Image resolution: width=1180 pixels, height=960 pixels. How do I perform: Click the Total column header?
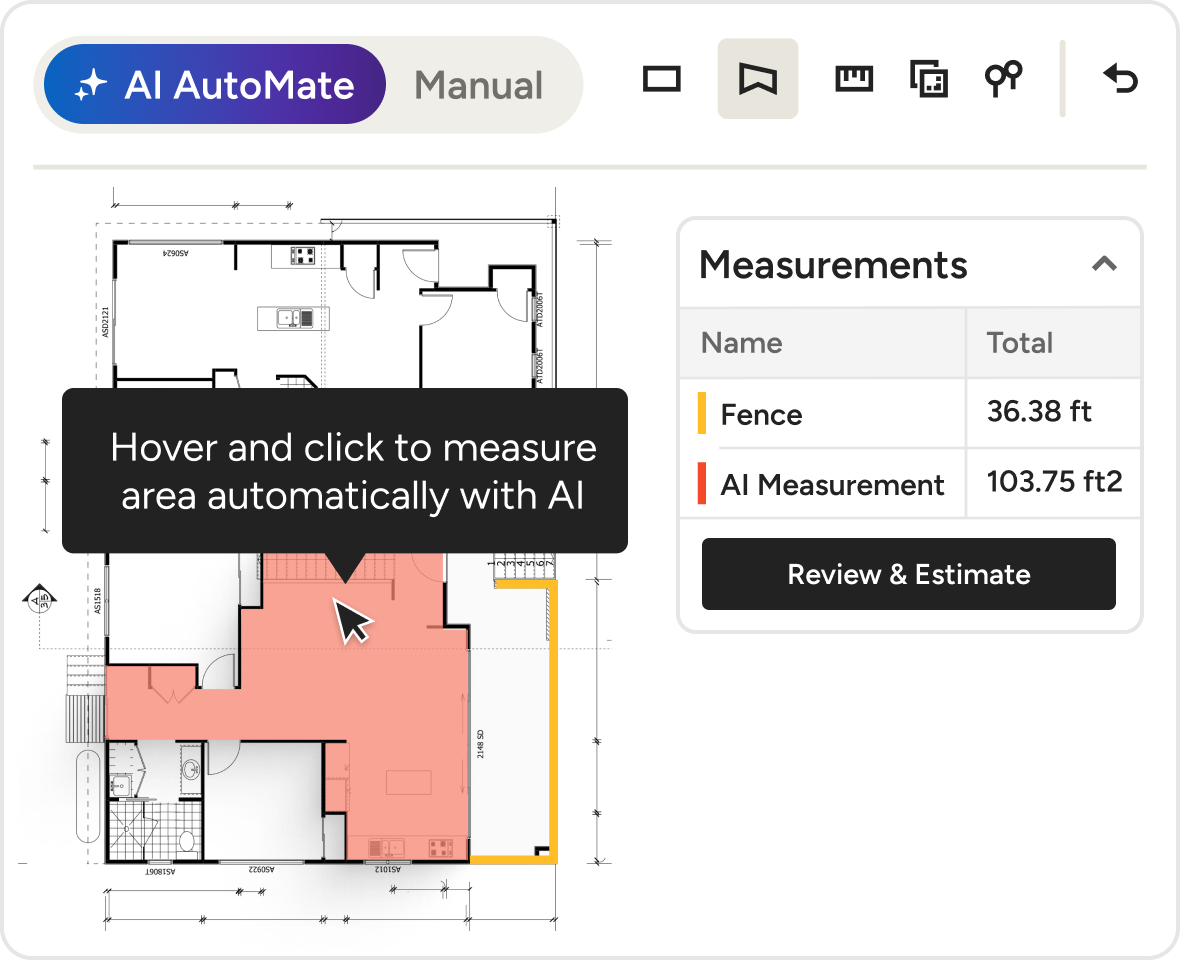1019,343
